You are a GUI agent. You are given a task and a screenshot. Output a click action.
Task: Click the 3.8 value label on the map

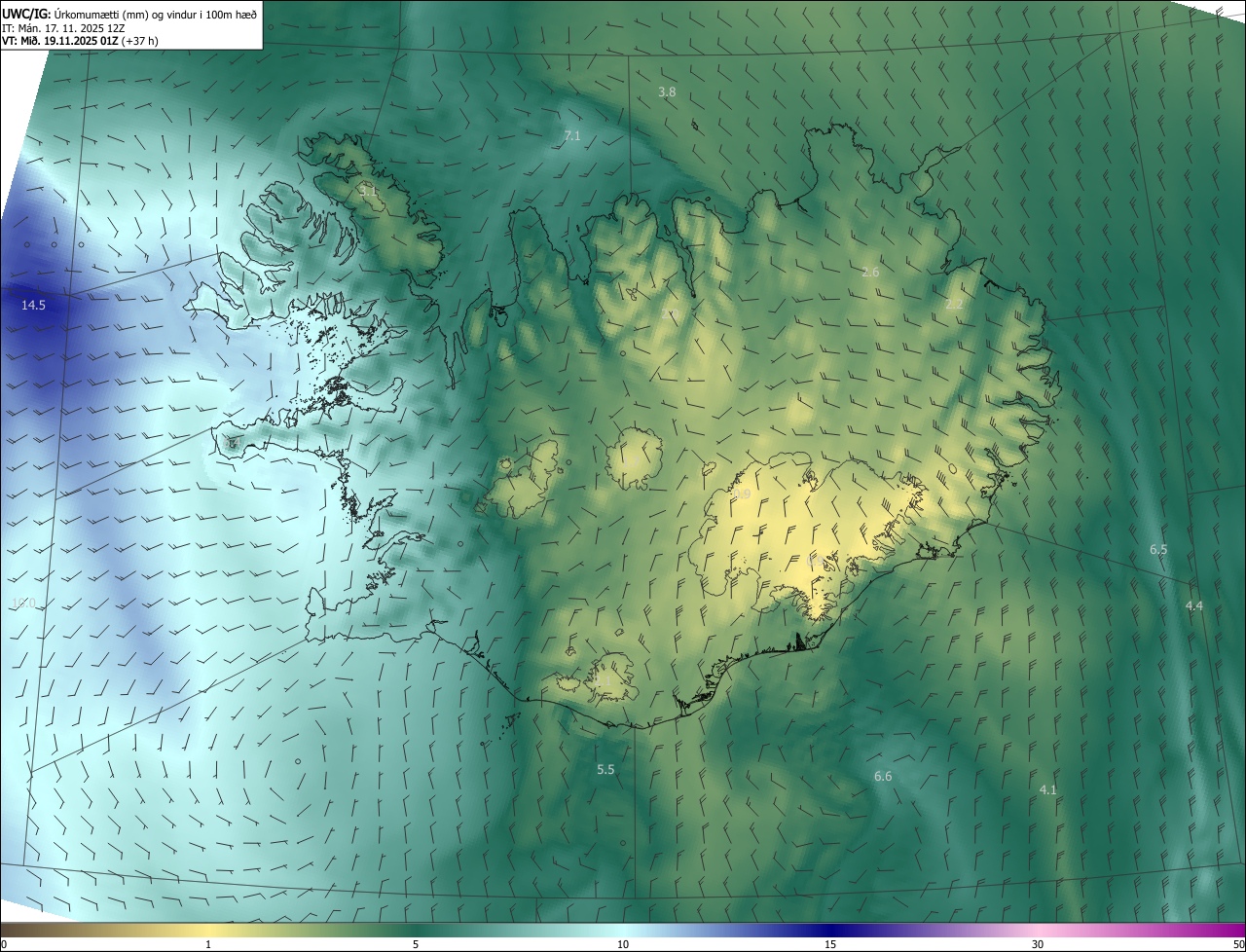(667, 92)
